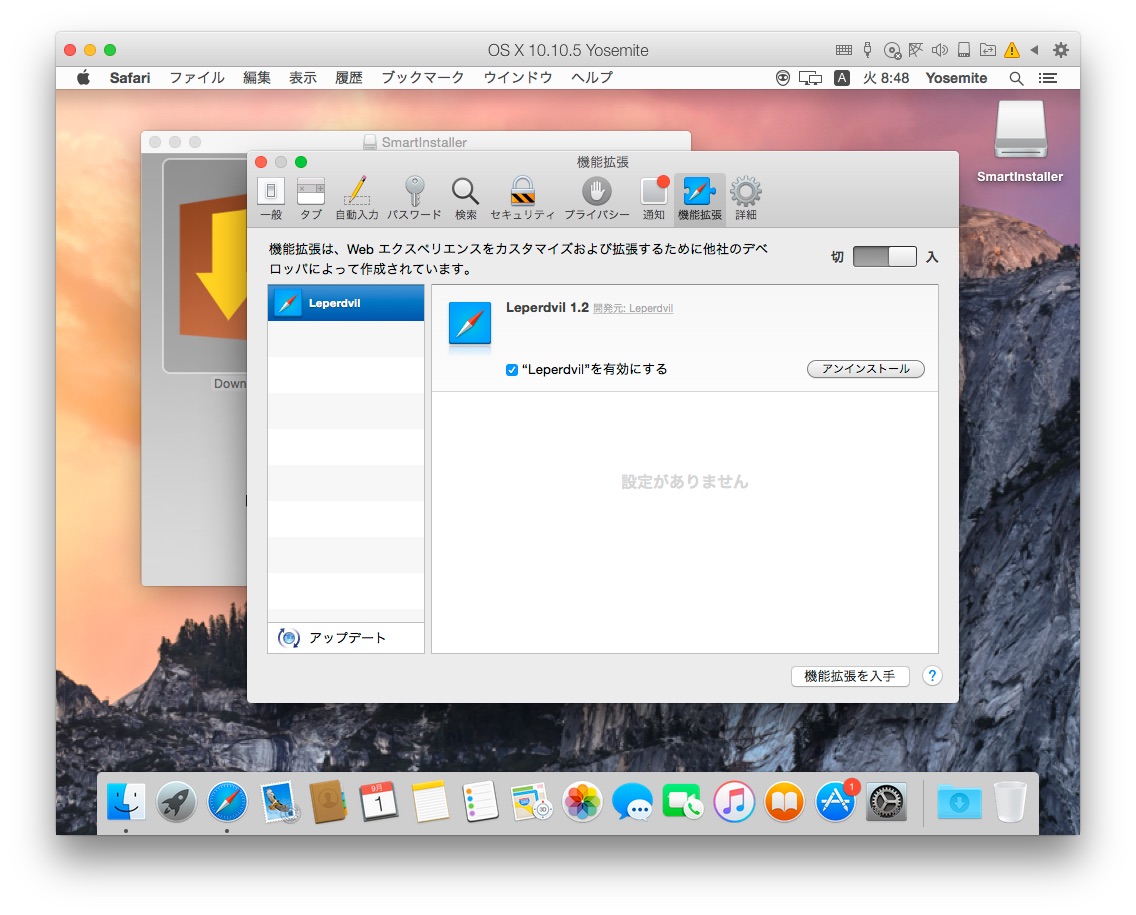Click the VM USB icon in title bar

tap(867, 50)
